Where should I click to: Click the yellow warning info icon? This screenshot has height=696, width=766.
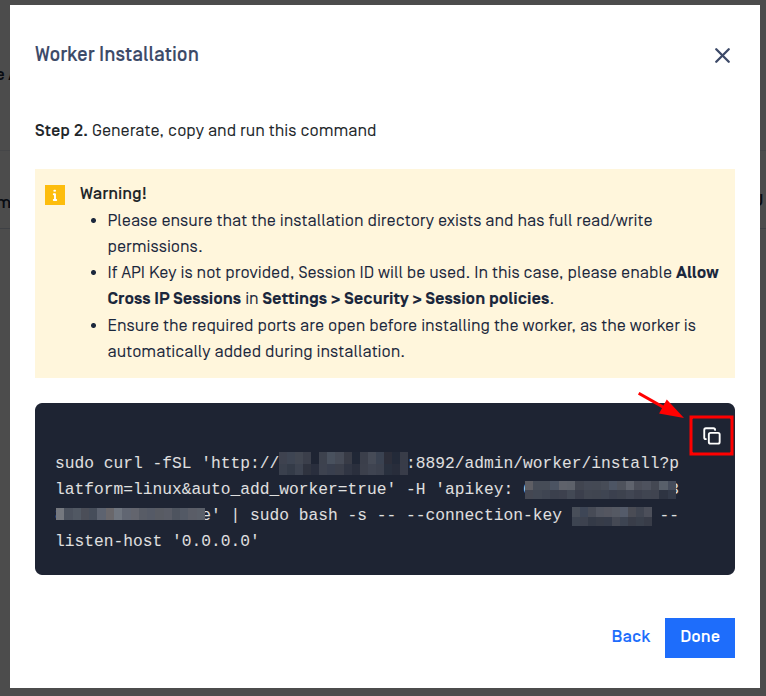[55, 195]
